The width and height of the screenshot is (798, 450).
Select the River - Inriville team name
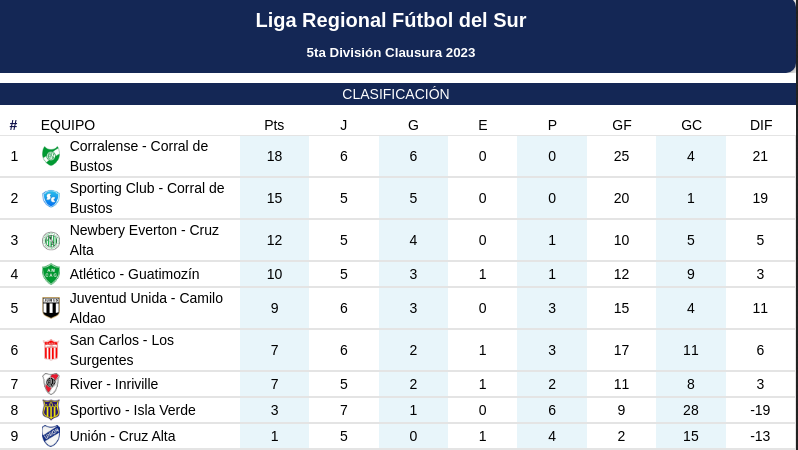114,384
